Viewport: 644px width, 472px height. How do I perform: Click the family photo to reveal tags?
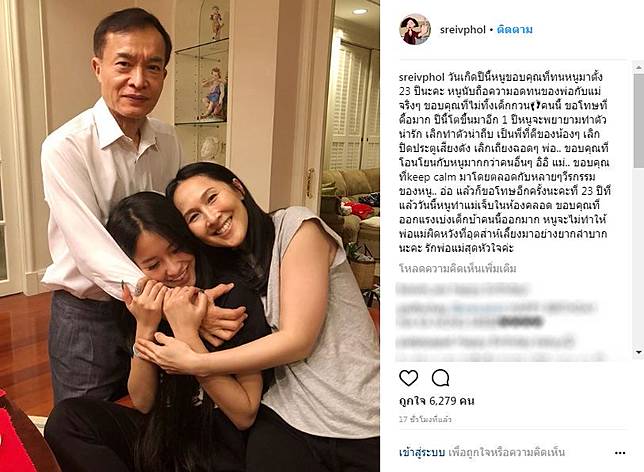(190, 236)
